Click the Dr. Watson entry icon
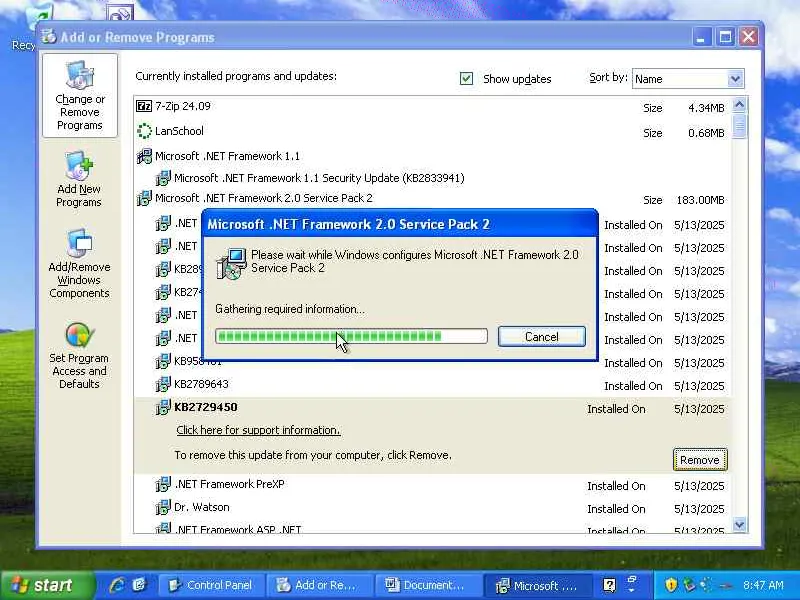 [163, 507]
